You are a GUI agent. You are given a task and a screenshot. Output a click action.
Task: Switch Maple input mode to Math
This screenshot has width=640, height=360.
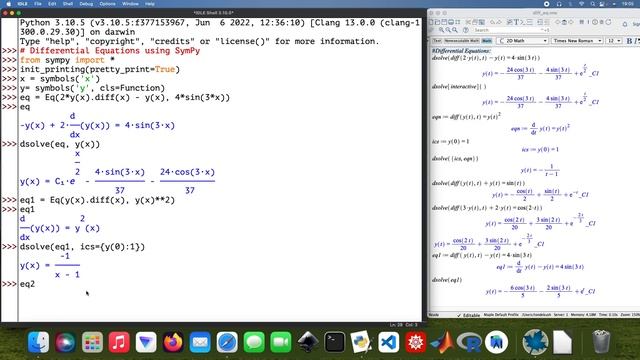pos(487,41)
